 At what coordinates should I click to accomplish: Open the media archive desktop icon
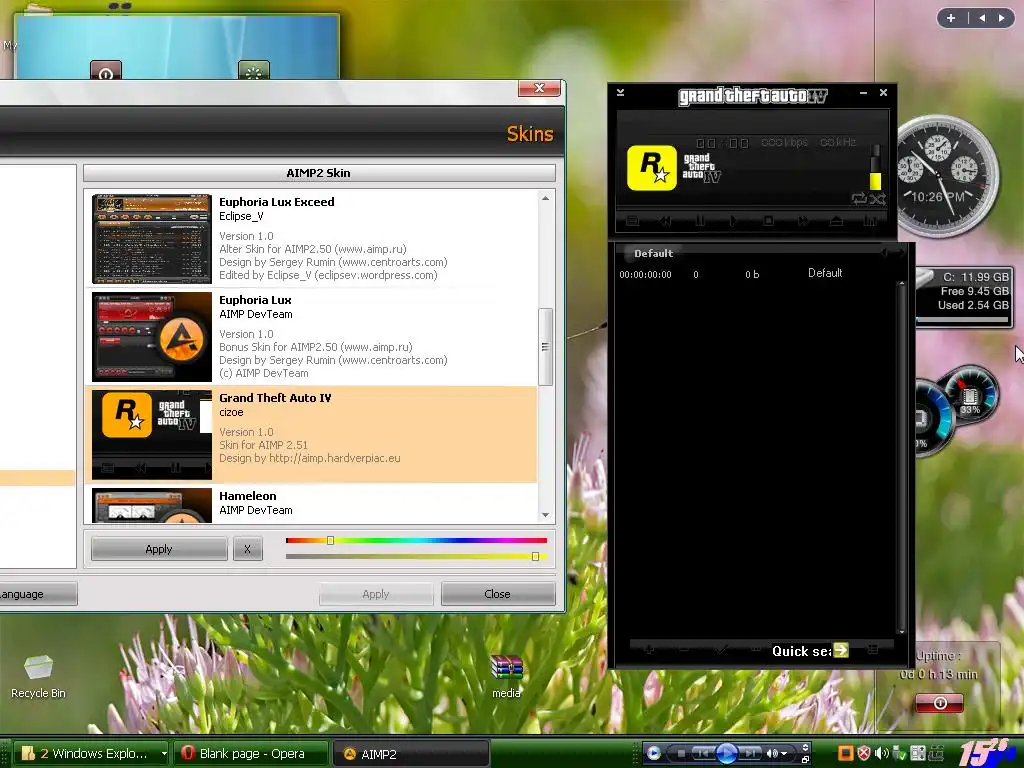click(x=507, y=677)
